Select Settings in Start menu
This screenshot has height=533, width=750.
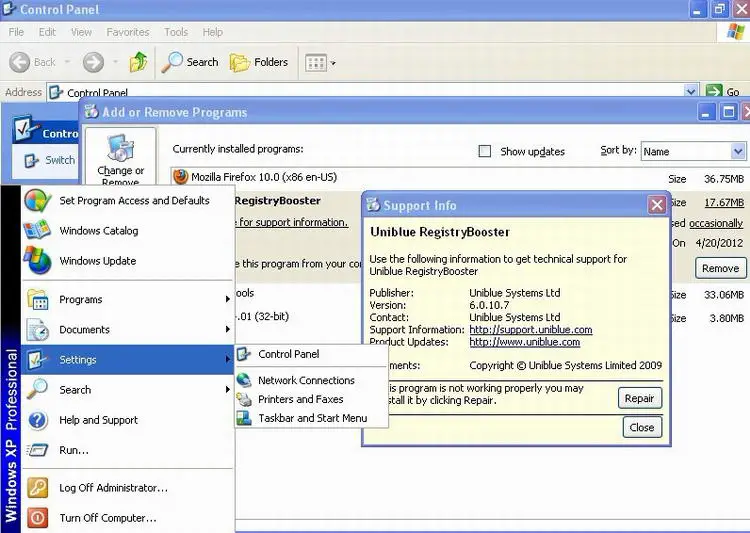127,360
